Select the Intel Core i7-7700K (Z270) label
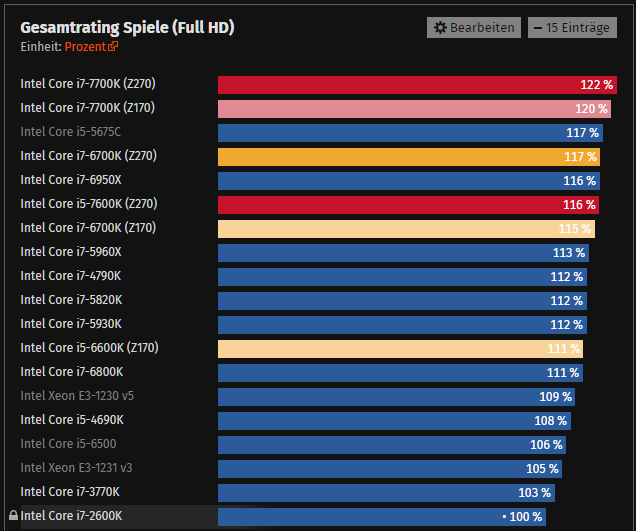 88,84
